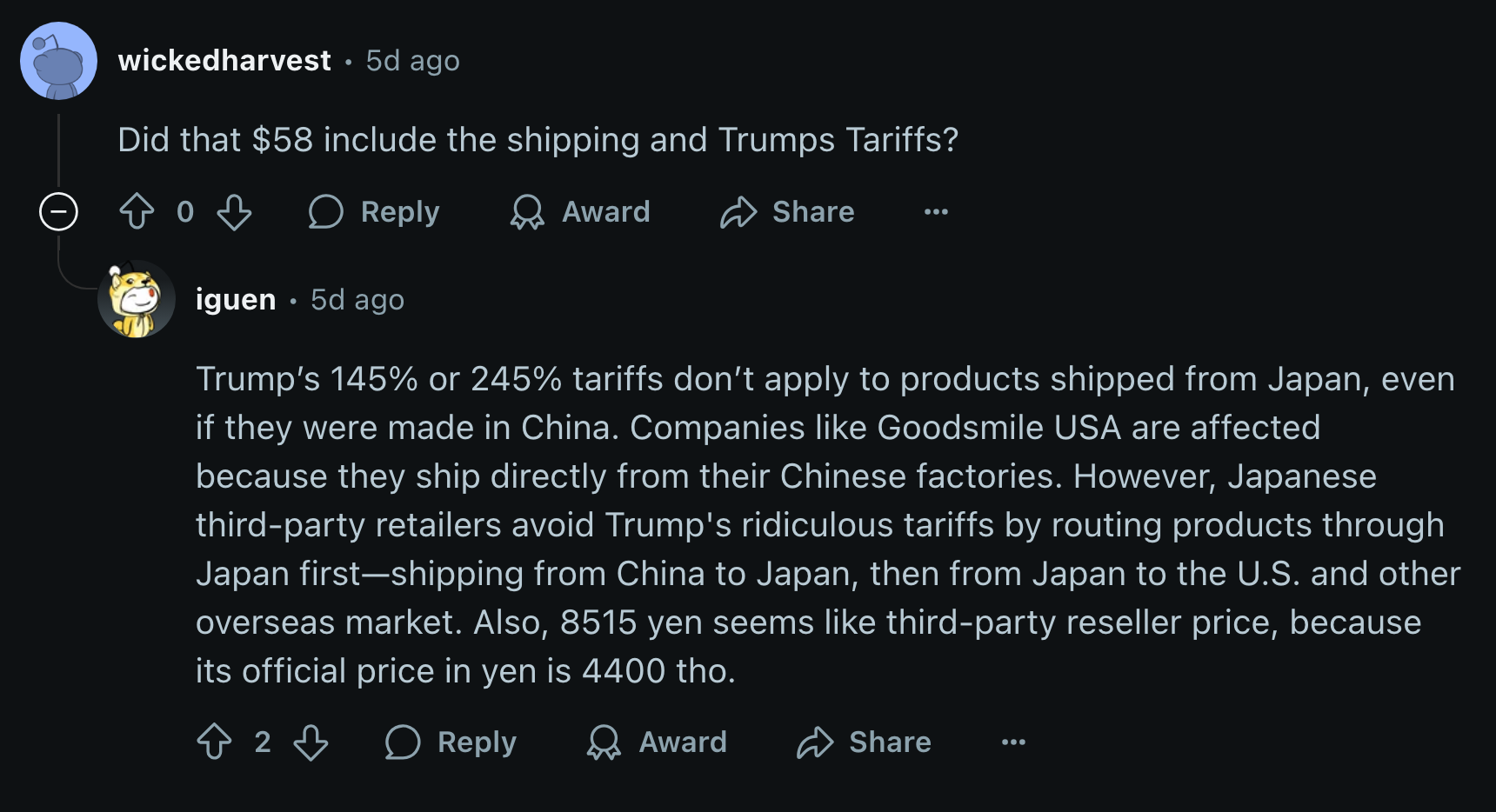Viewport: 1496px width, 812px height.
Task: Upvote iguen's reply about tariffs
Action: (x=214, y=742)
